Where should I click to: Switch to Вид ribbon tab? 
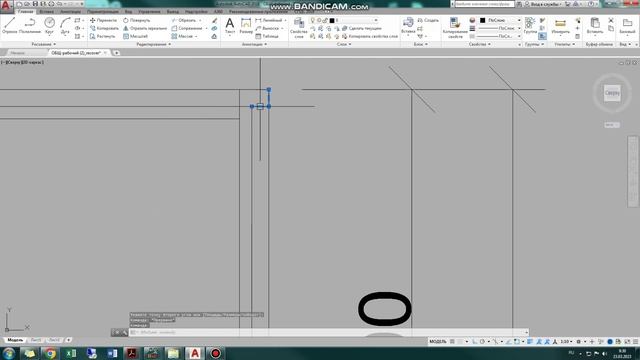click(x=128, y=11)
